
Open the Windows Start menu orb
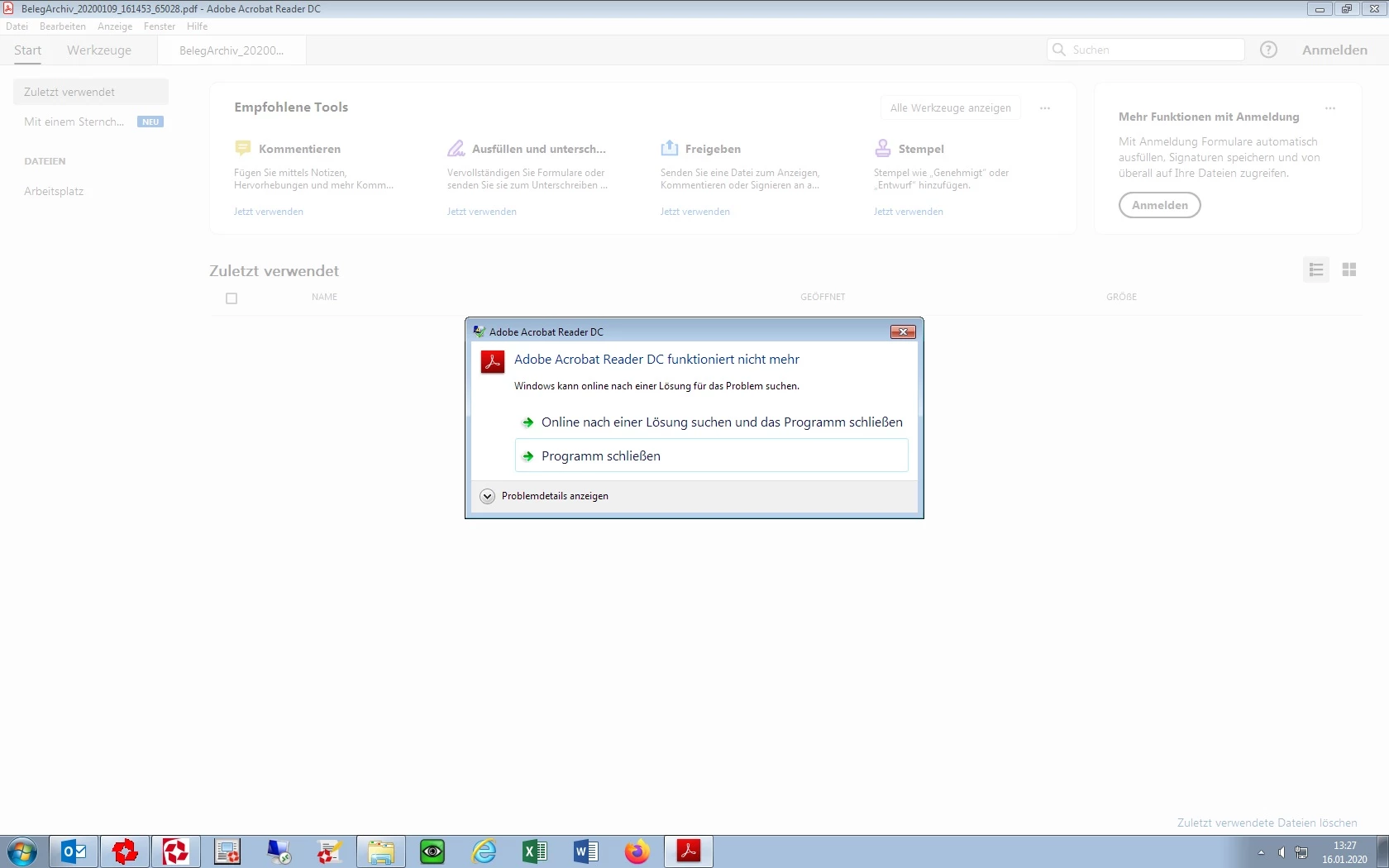(22, 851)
